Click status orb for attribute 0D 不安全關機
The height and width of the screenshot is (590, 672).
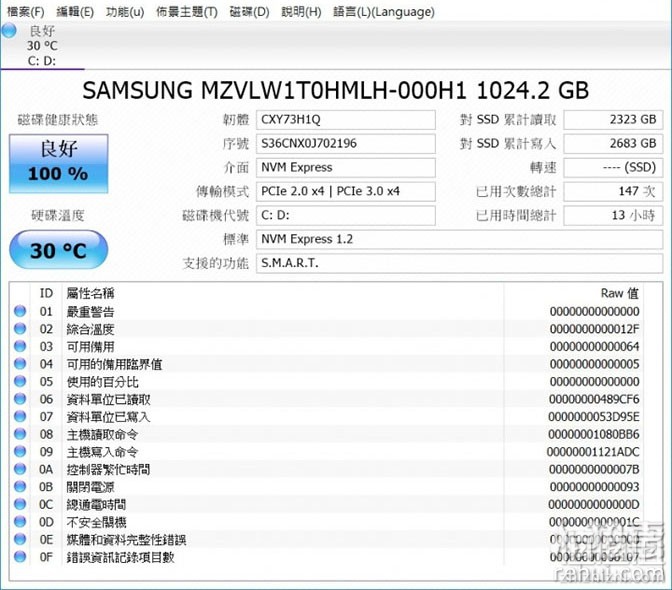point(20,522)
